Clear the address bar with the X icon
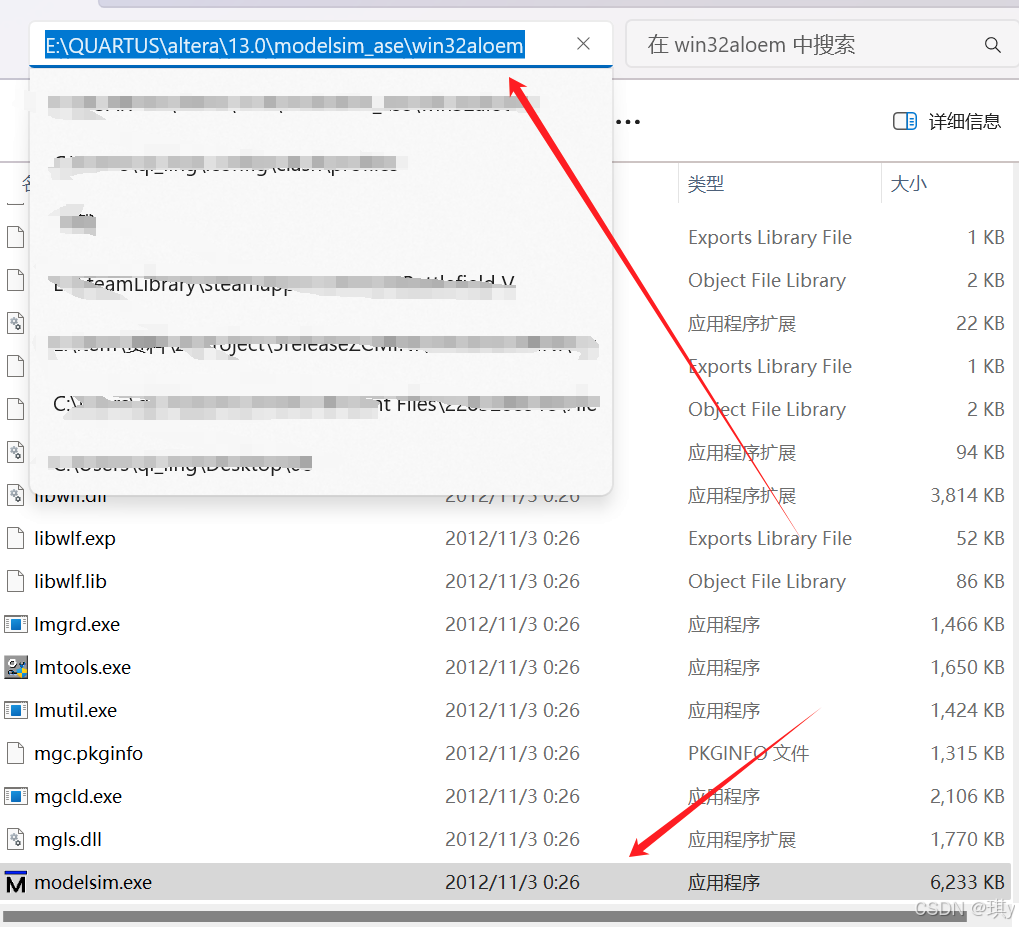Screen dimensions: 1019x927 click(x=583, y=44)
